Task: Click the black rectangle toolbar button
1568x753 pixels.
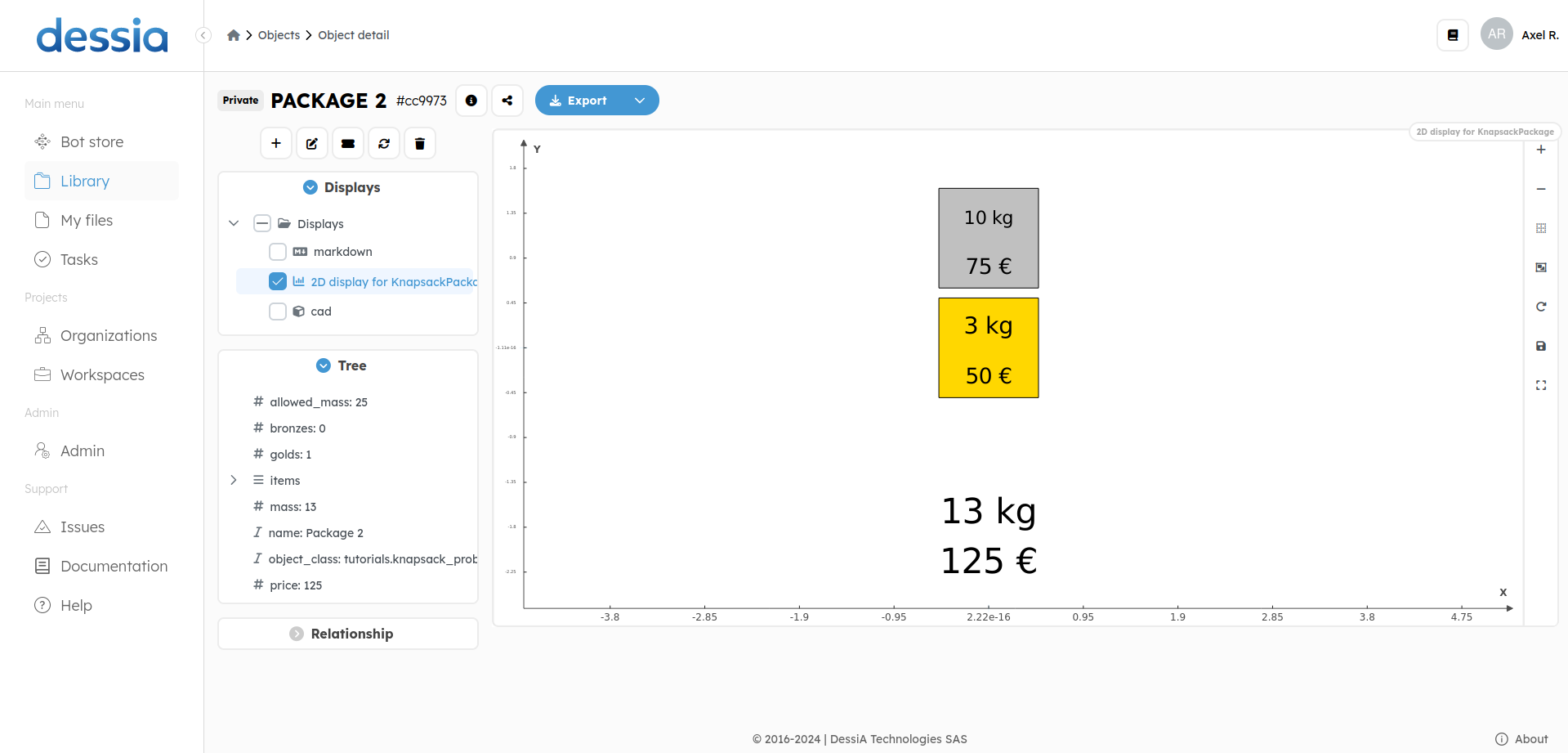Action: (x=348, y=144)
